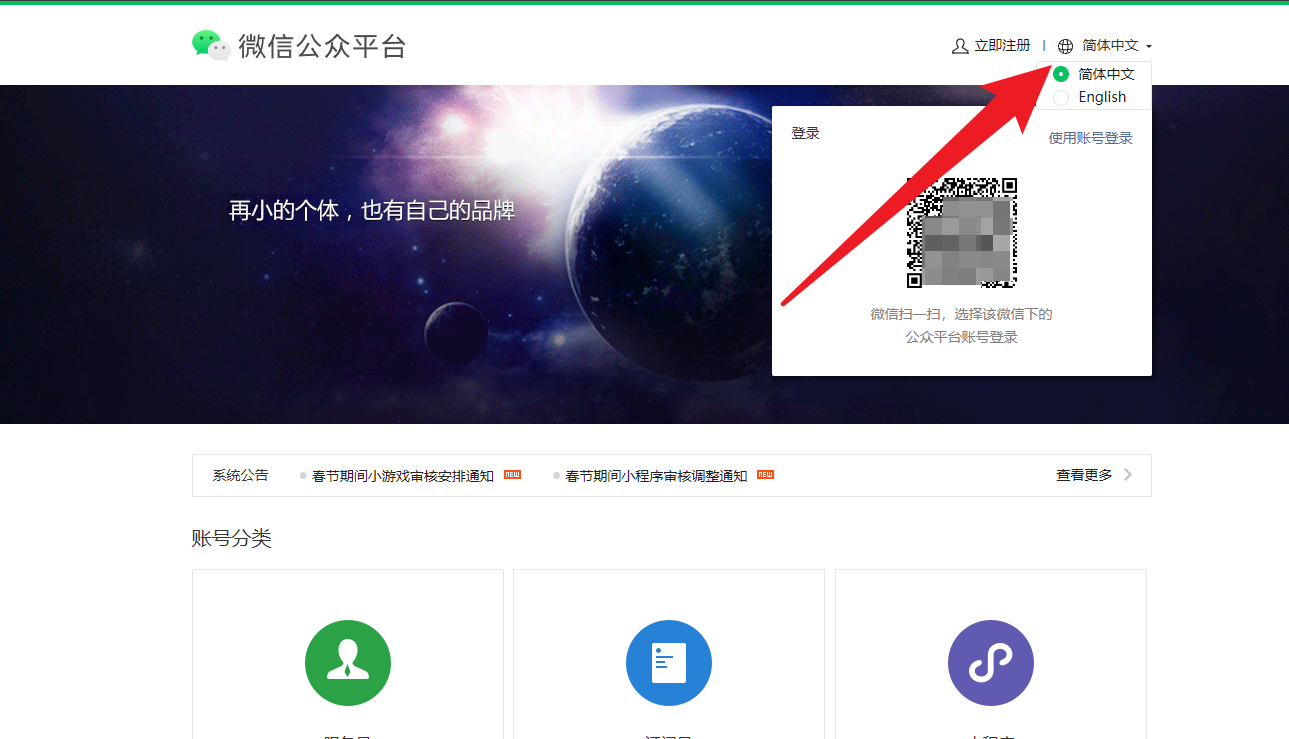Click the 系统公告 label

pos(240,475)
